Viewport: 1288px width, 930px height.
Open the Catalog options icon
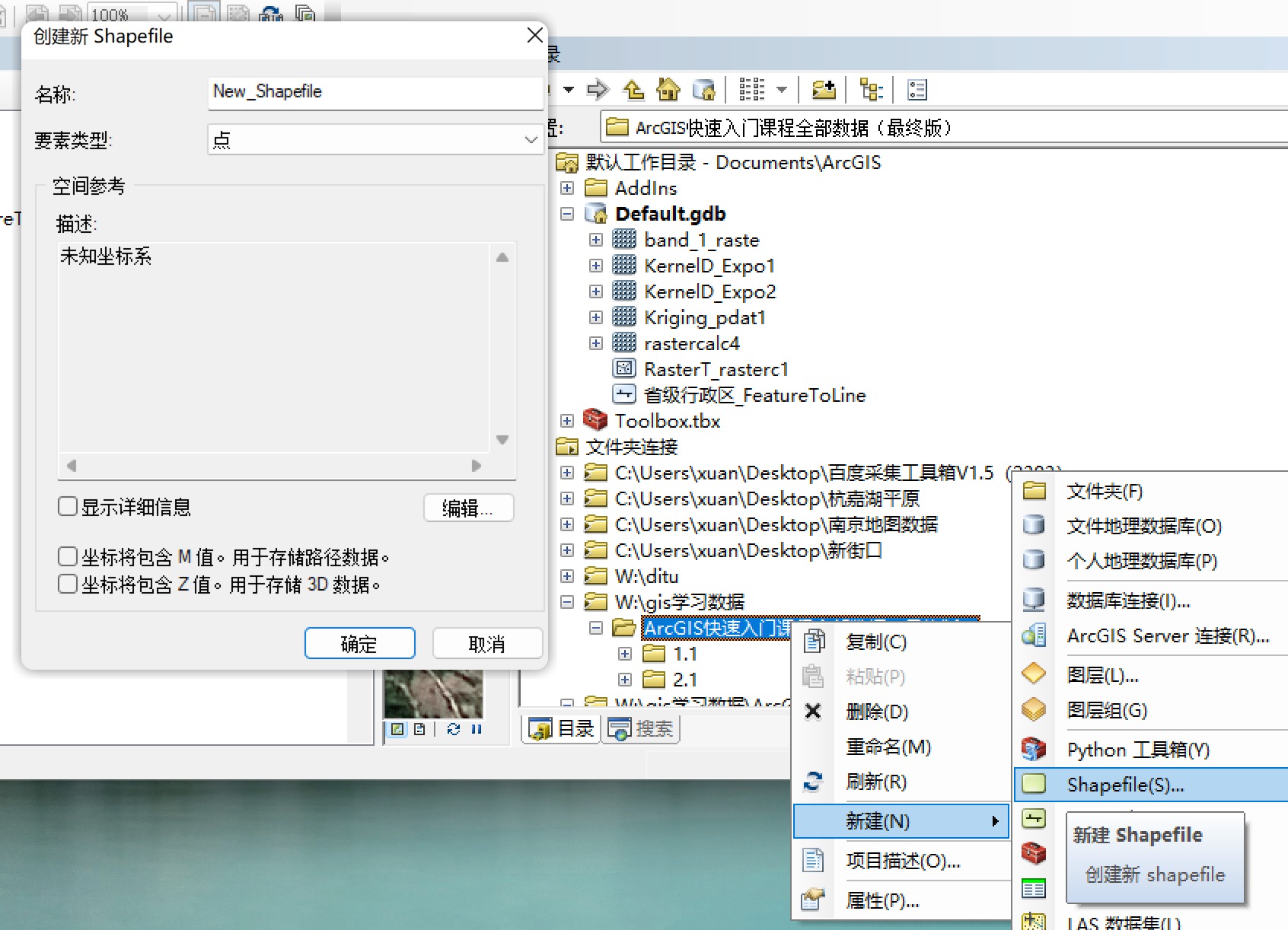click(x=917, y=90)
